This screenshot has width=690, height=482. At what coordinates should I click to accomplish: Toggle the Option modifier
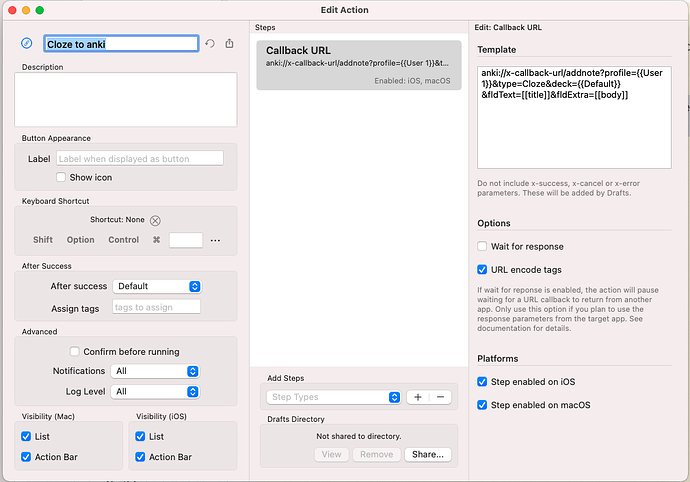point(81,240)
